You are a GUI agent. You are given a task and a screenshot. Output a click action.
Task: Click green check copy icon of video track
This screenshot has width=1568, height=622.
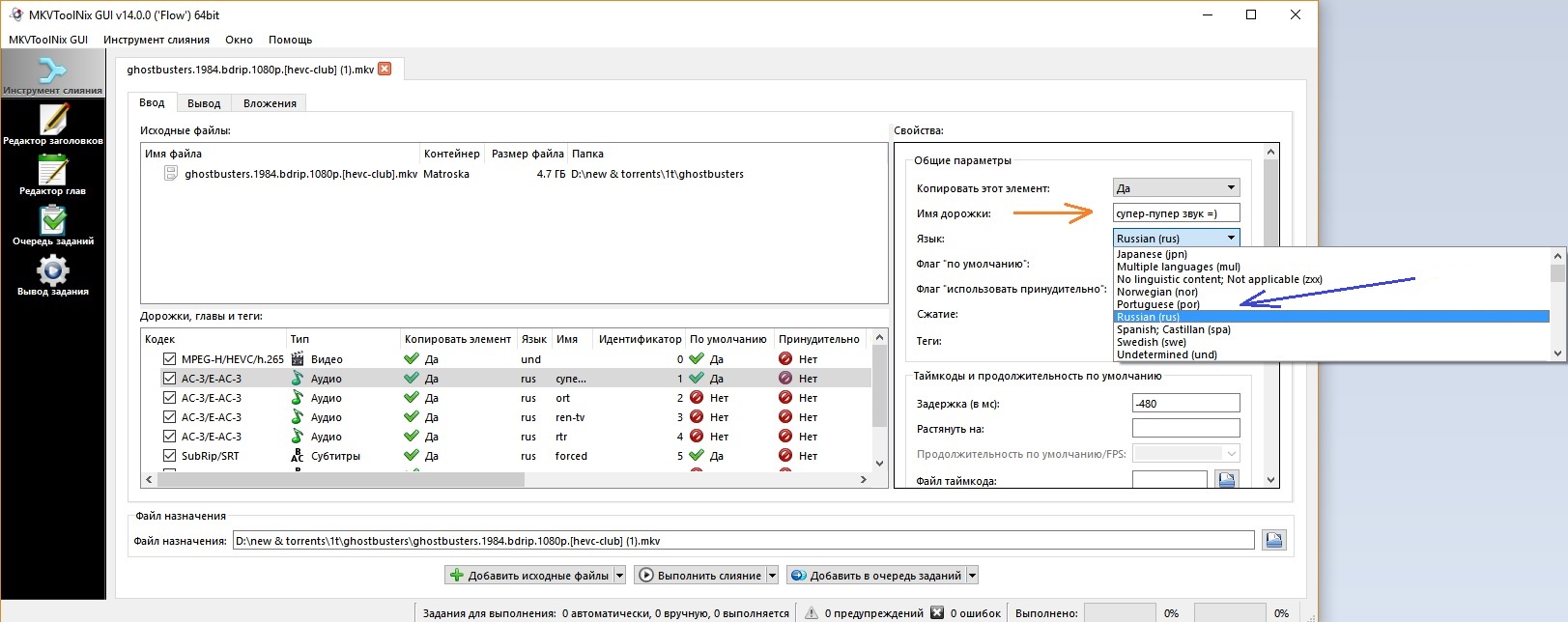click(x=412, y=359)
